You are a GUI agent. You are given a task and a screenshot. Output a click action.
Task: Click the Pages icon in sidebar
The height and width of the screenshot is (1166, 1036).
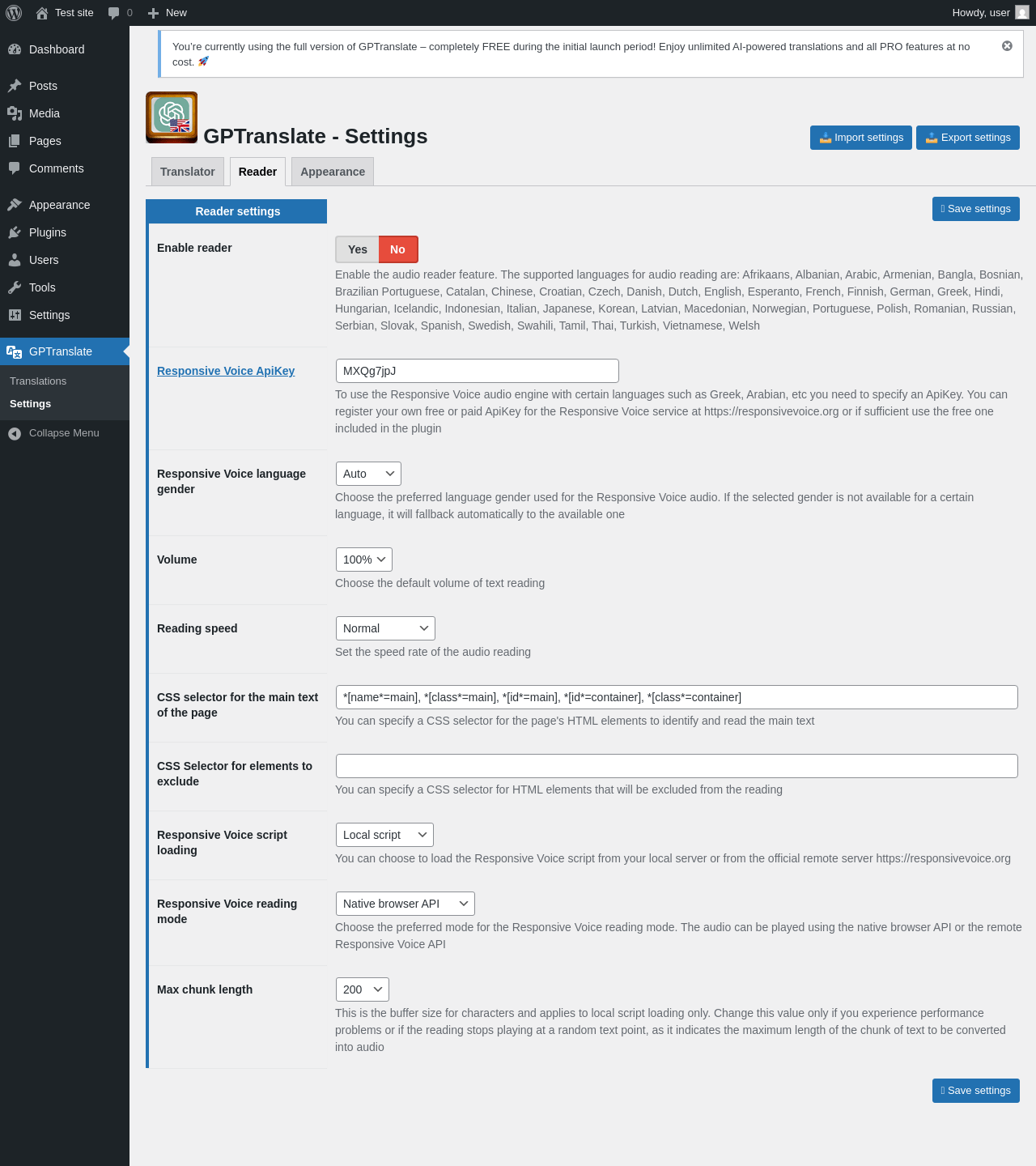click(x=15, y=141)
